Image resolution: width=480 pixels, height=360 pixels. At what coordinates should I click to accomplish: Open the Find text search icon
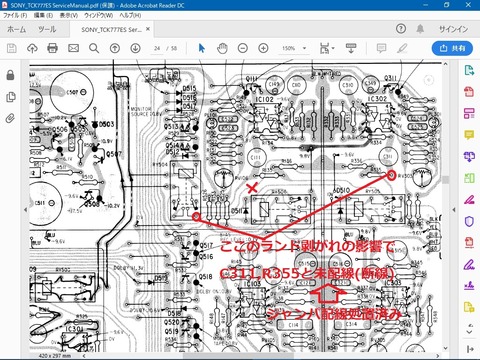click(94, 49)
